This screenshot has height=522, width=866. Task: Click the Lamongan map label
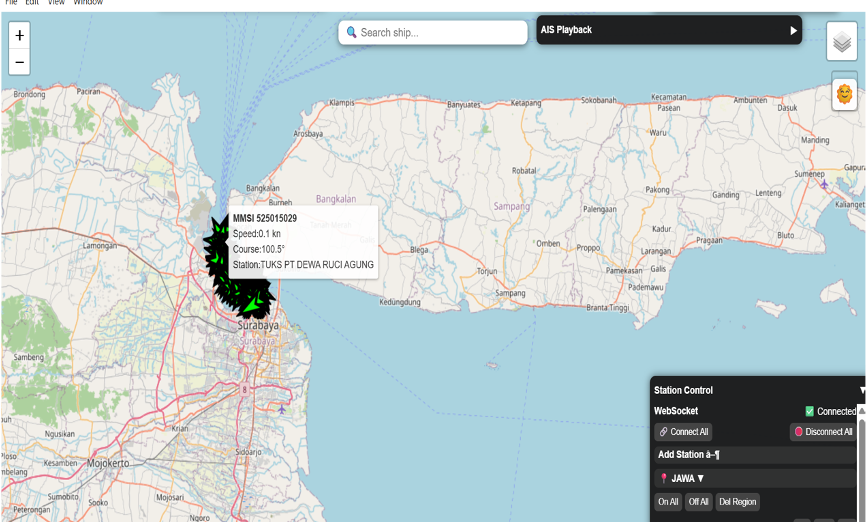(100, 246)
